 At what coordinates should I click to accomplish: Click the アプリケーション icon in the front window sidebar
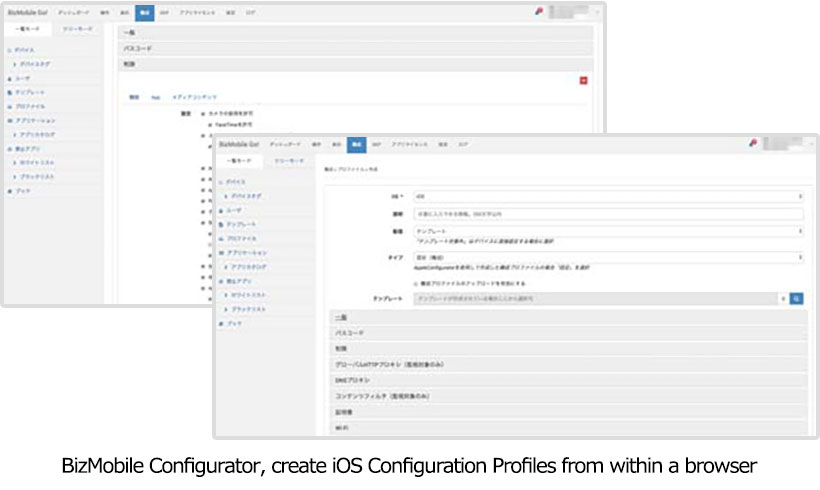(x=221, y=253)
